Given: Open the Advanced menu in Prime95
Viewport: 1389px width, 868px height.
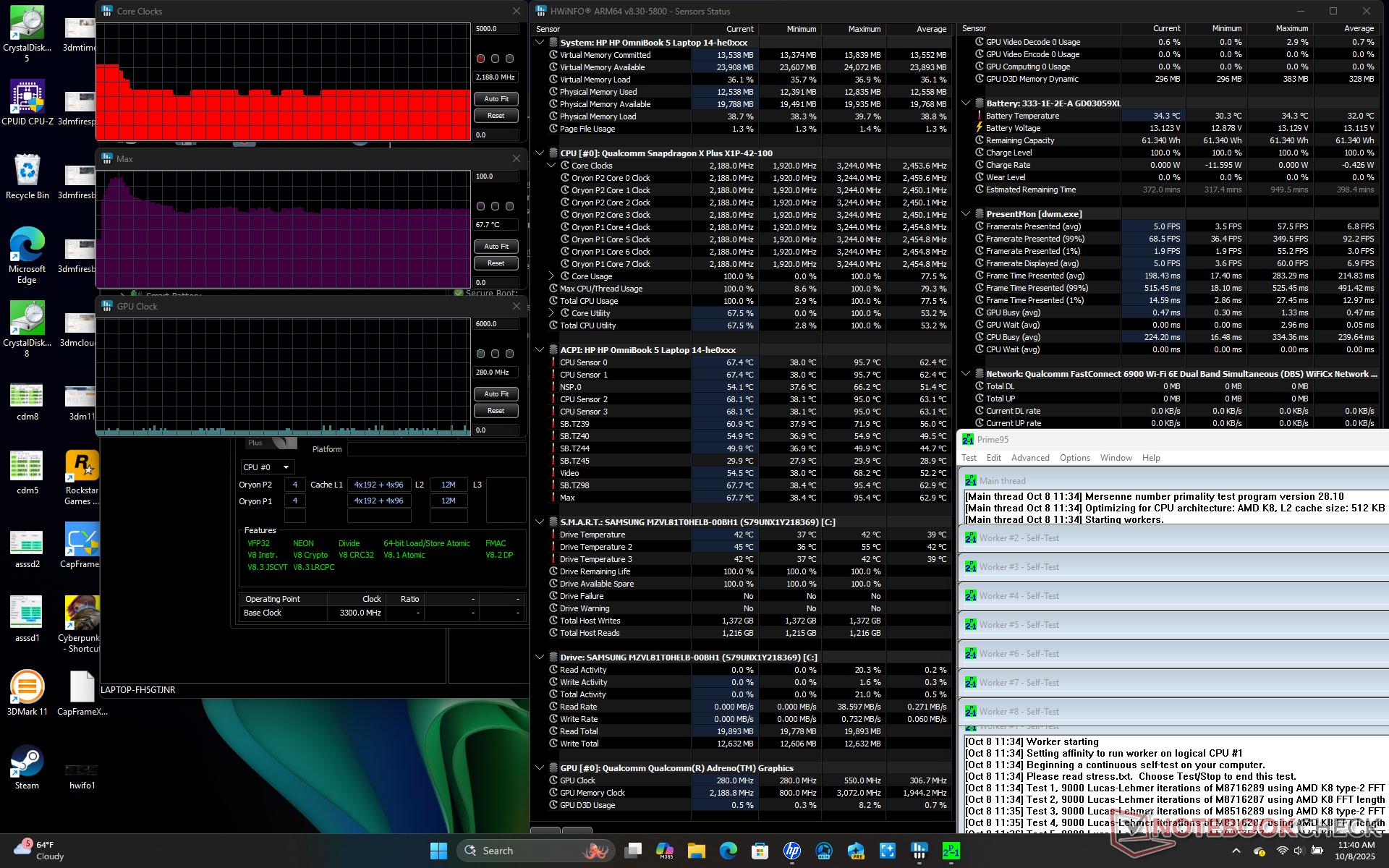Looking at the screenshot, I should tap(1029, 458).
